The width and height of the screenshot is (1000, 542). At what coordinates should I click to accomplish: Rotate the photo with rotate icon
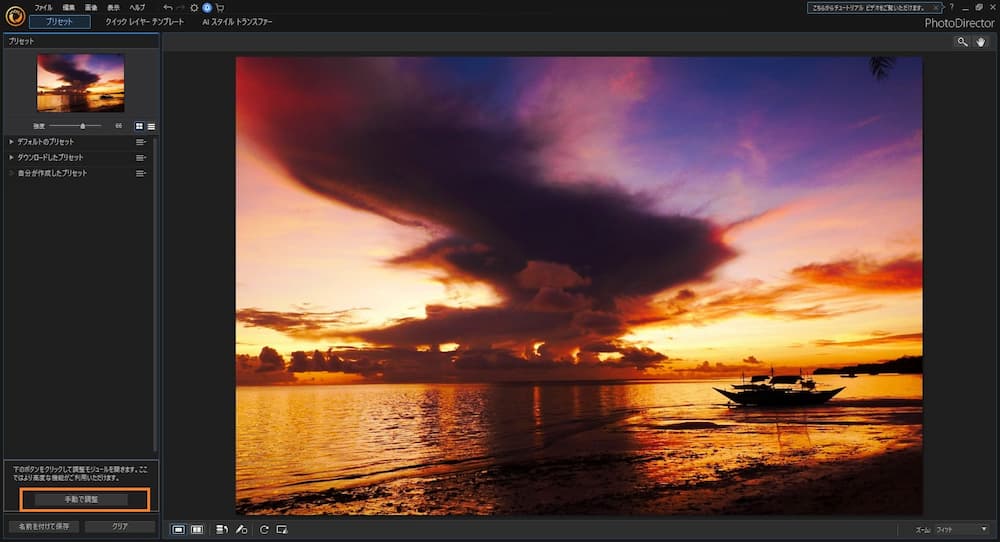[x=264, y=529]
